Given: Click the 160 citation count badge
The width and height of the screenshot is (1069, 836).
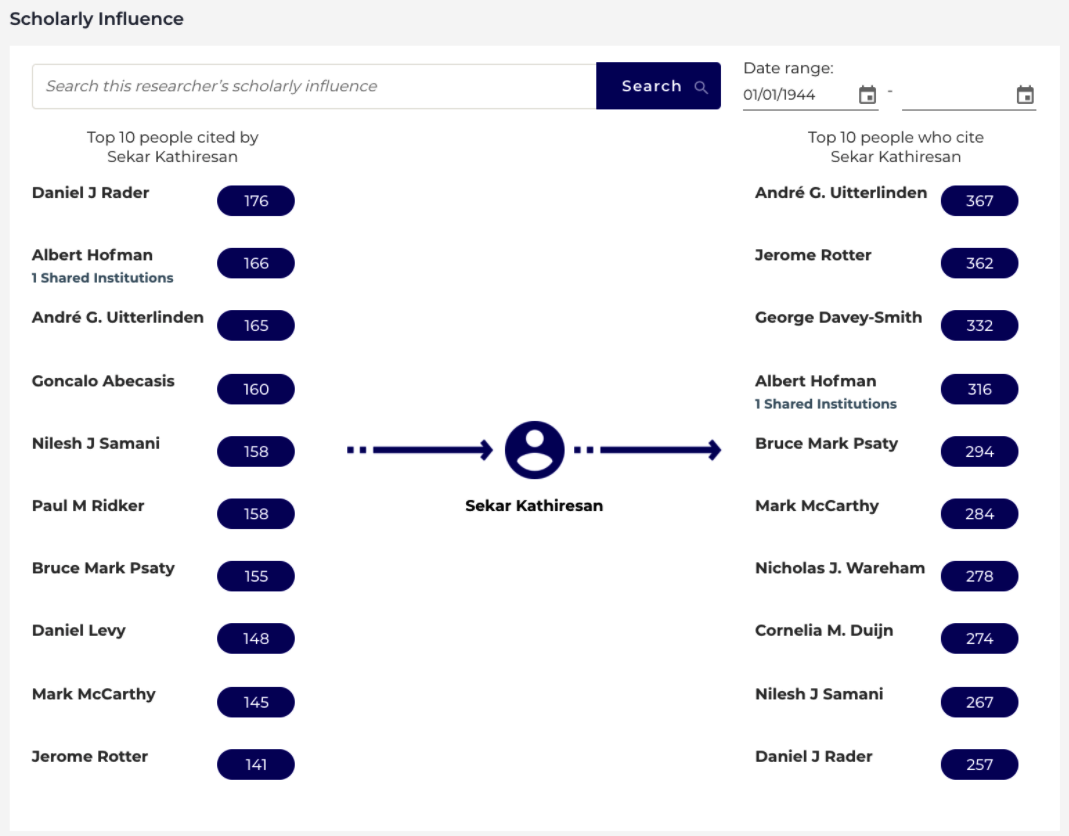Looking at the screenshot, I should coord(256,389).
